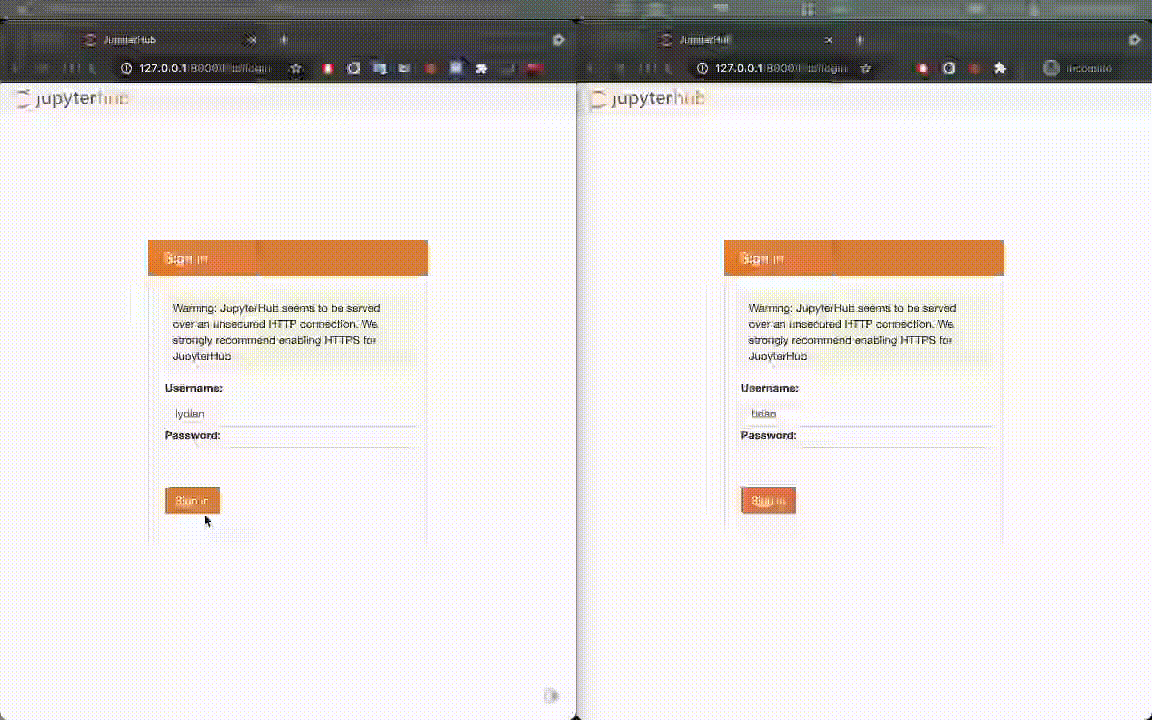The height and width of the screenshot is (720, 1152).
Task: Click the JupyterHub logo on the left page
Action: (70, 99)
